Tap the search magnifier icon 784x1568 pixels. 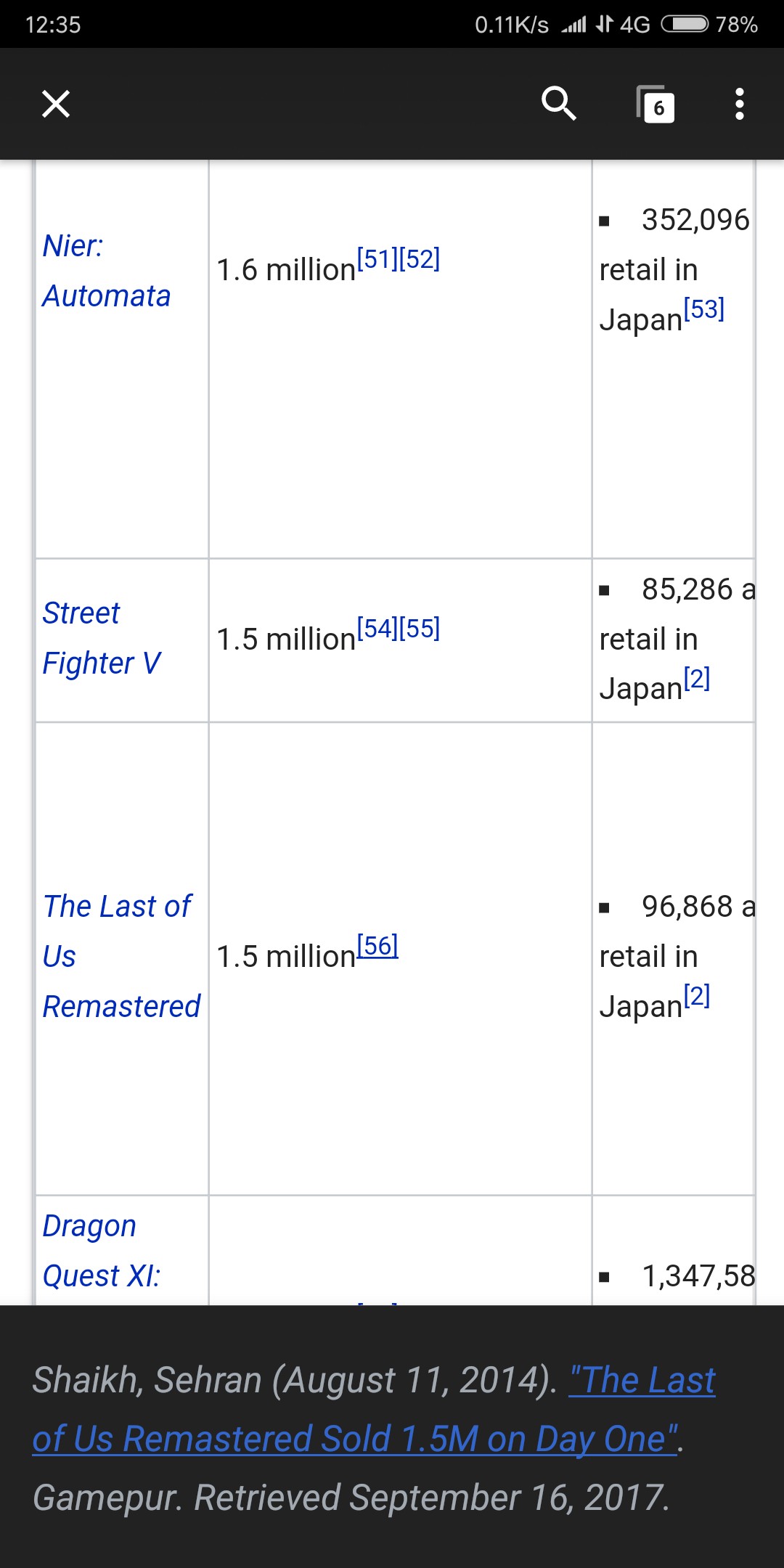tap(558, 103)
